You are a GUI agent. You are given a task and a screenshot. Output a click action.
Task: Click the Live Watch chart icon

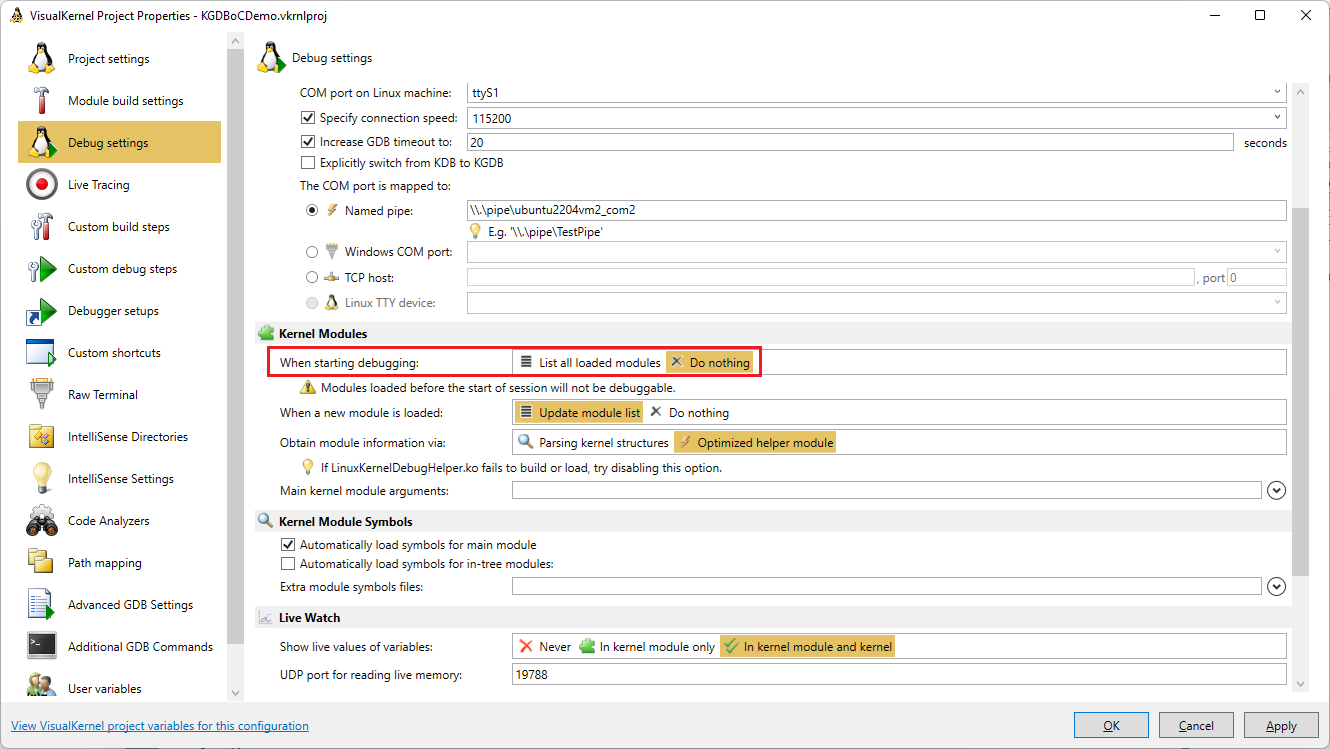click(x=266, y=618)
